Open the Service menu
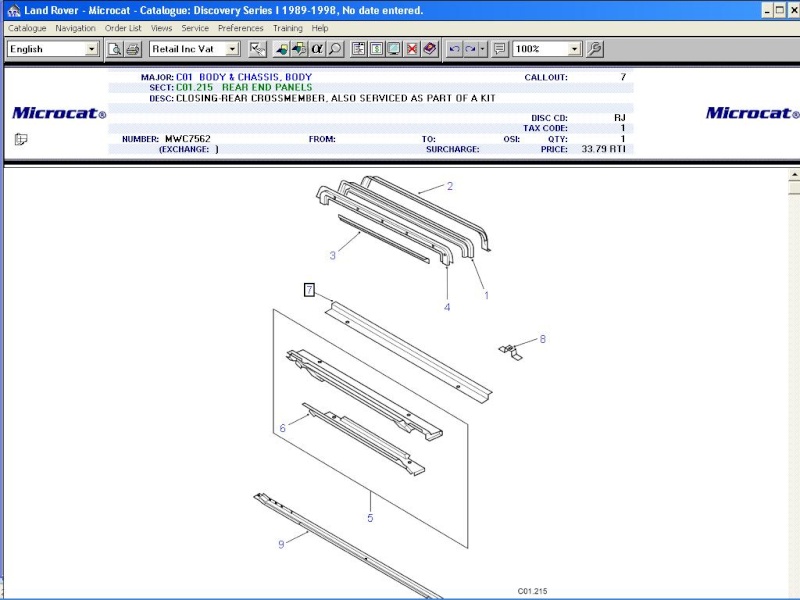 [195, 28]
